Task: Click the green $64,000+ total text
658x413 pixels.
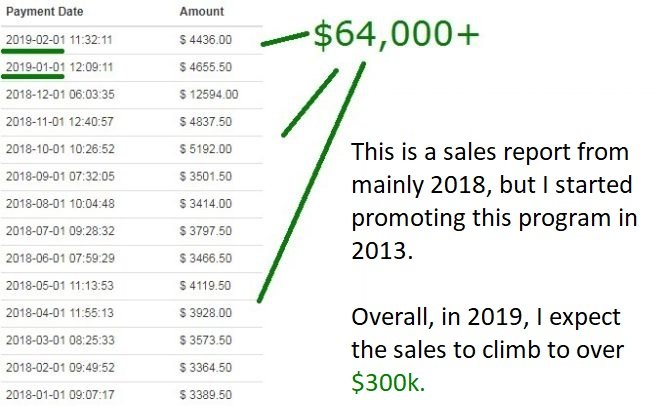Action: point(396,34)
